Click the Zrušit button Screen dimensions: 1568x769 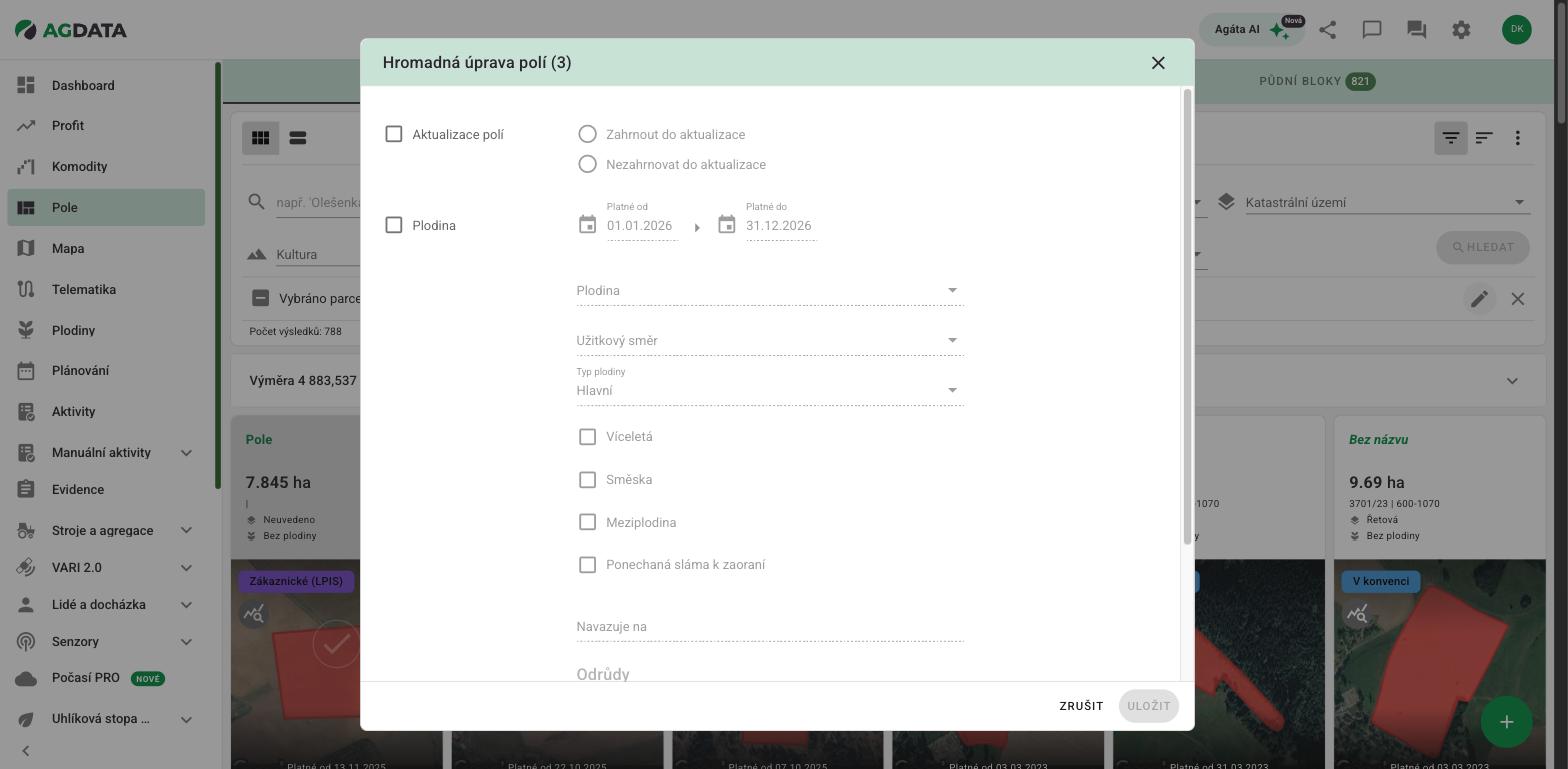(x=1081, y=706)
